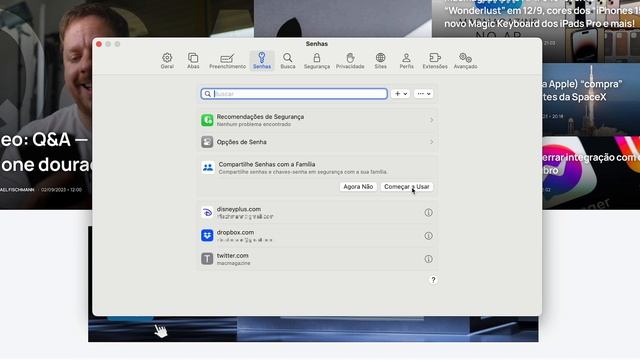The height and width of the screenshot is (360, 640).
Task: Show info for twitter.com entry
Action: (428, 259)
